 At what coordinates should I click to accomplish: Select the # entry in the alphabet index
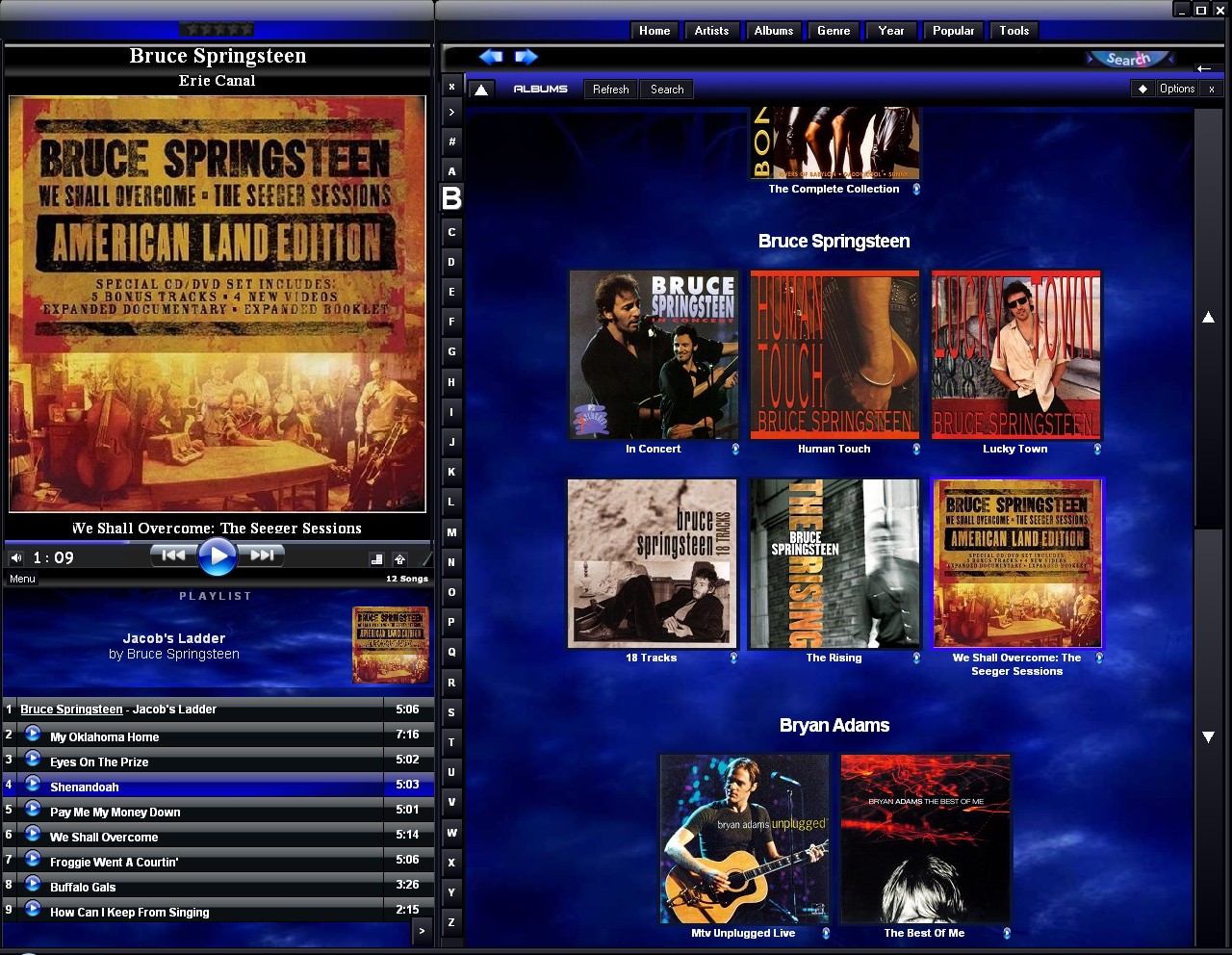pyautogui.click(x=451, y=142)
